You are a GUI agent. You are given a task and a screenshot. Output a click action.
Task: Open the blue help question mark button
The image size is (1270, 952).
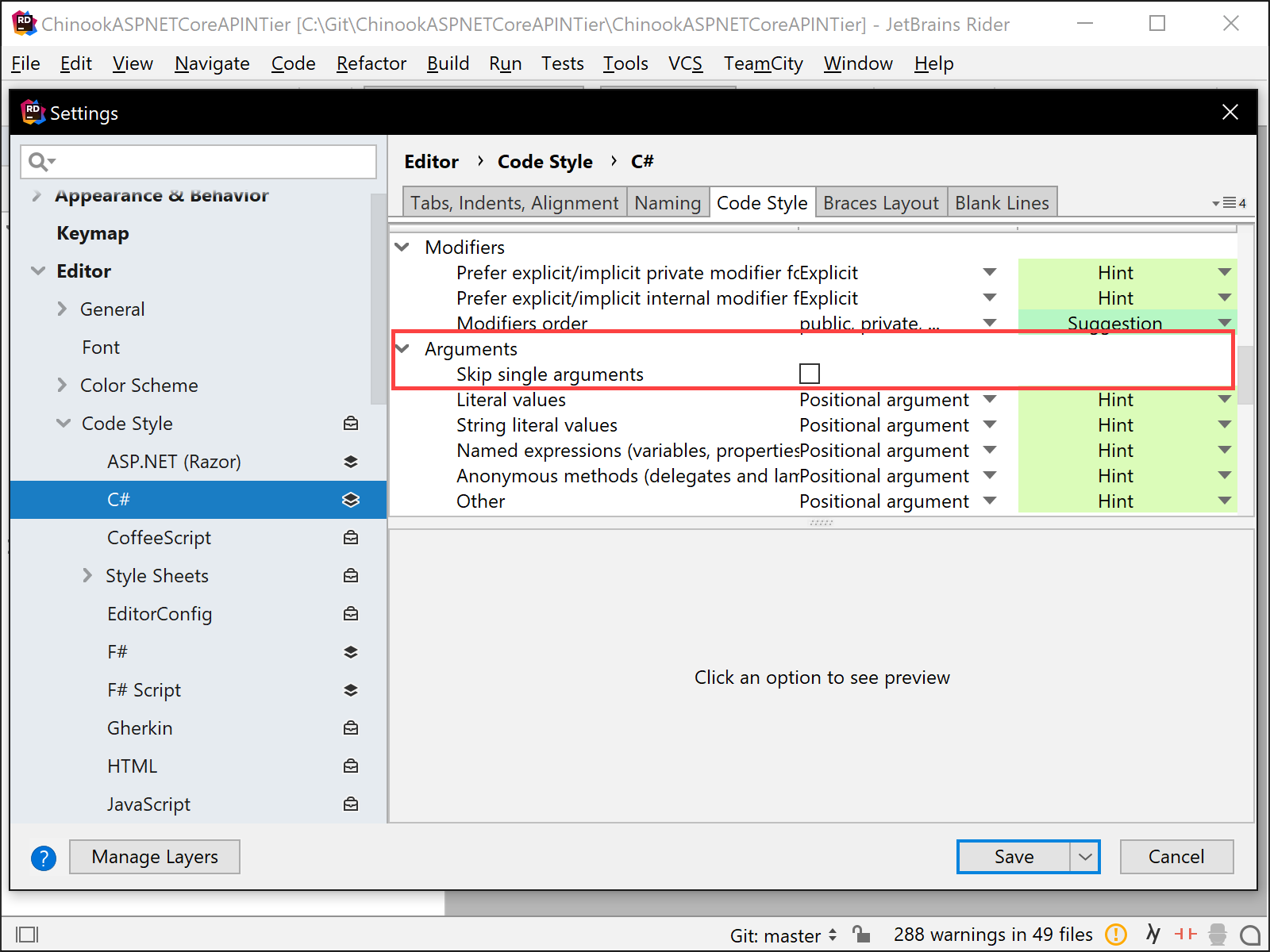click(44, 858)
